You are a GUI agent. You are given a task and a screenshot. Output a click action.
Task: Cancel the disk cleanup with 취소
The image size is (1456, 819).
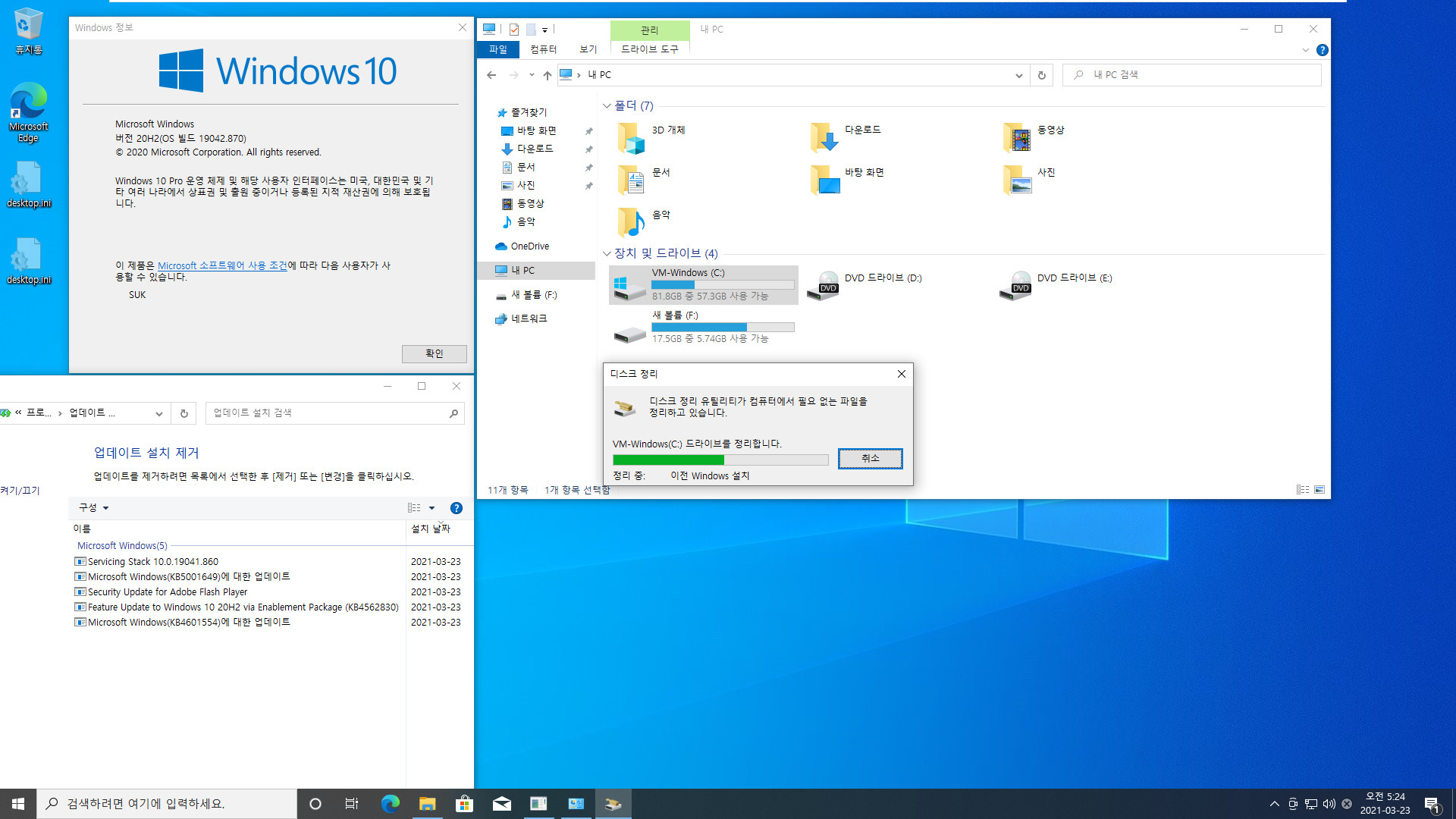[x=870, y=458]
